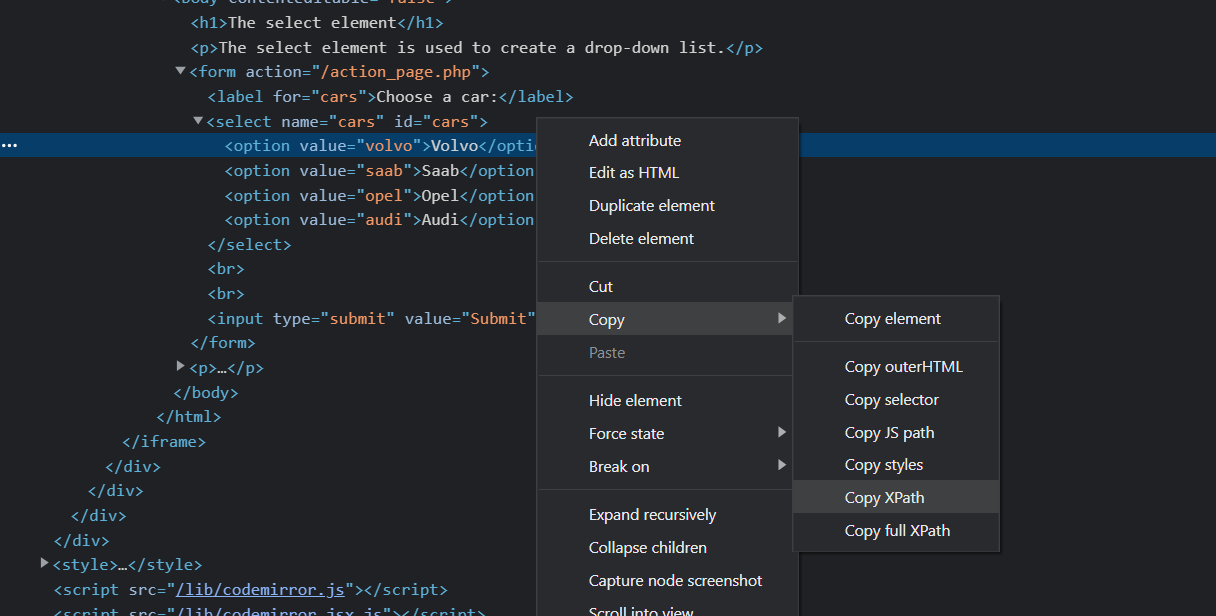Select the closing select tag row
1216x616 pixels.
coord(250,245)
